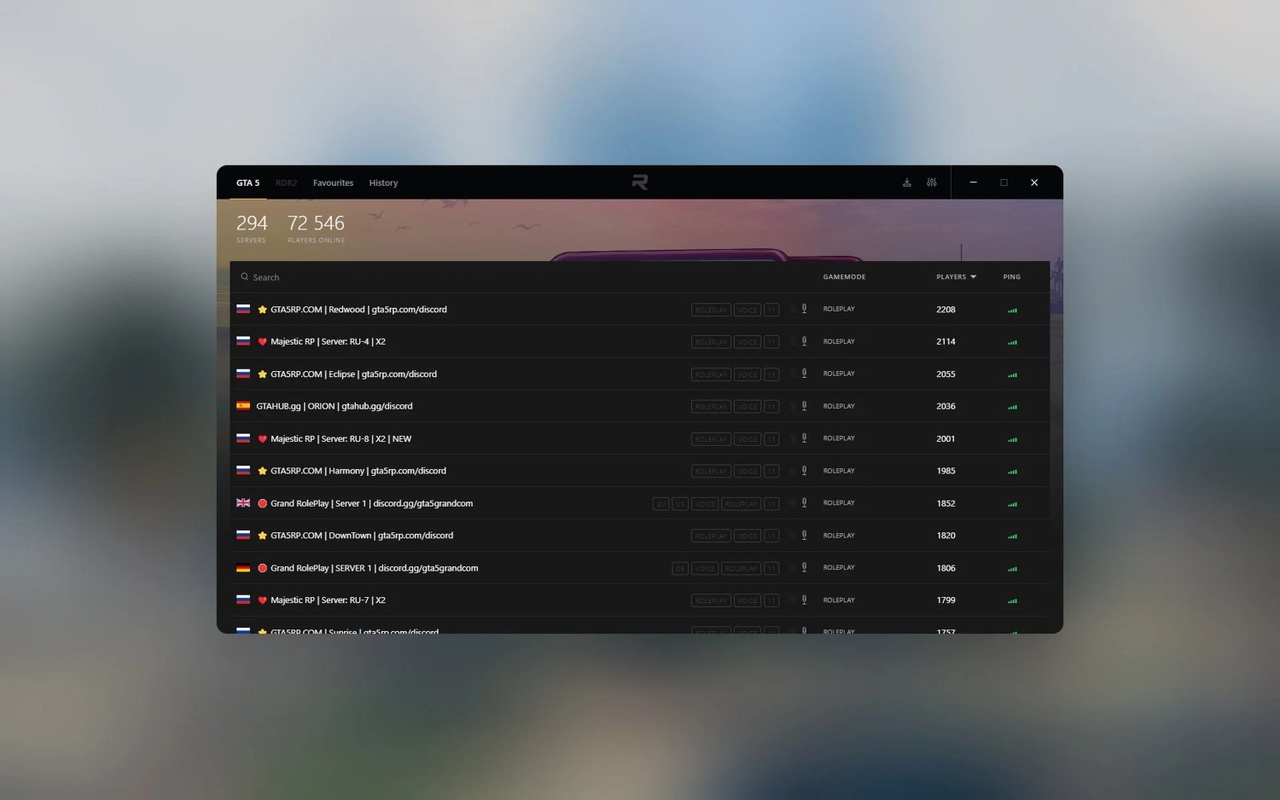Click the RAGE R logo in title bar
Screen dimensions: 1280x800
click(640, 182)
